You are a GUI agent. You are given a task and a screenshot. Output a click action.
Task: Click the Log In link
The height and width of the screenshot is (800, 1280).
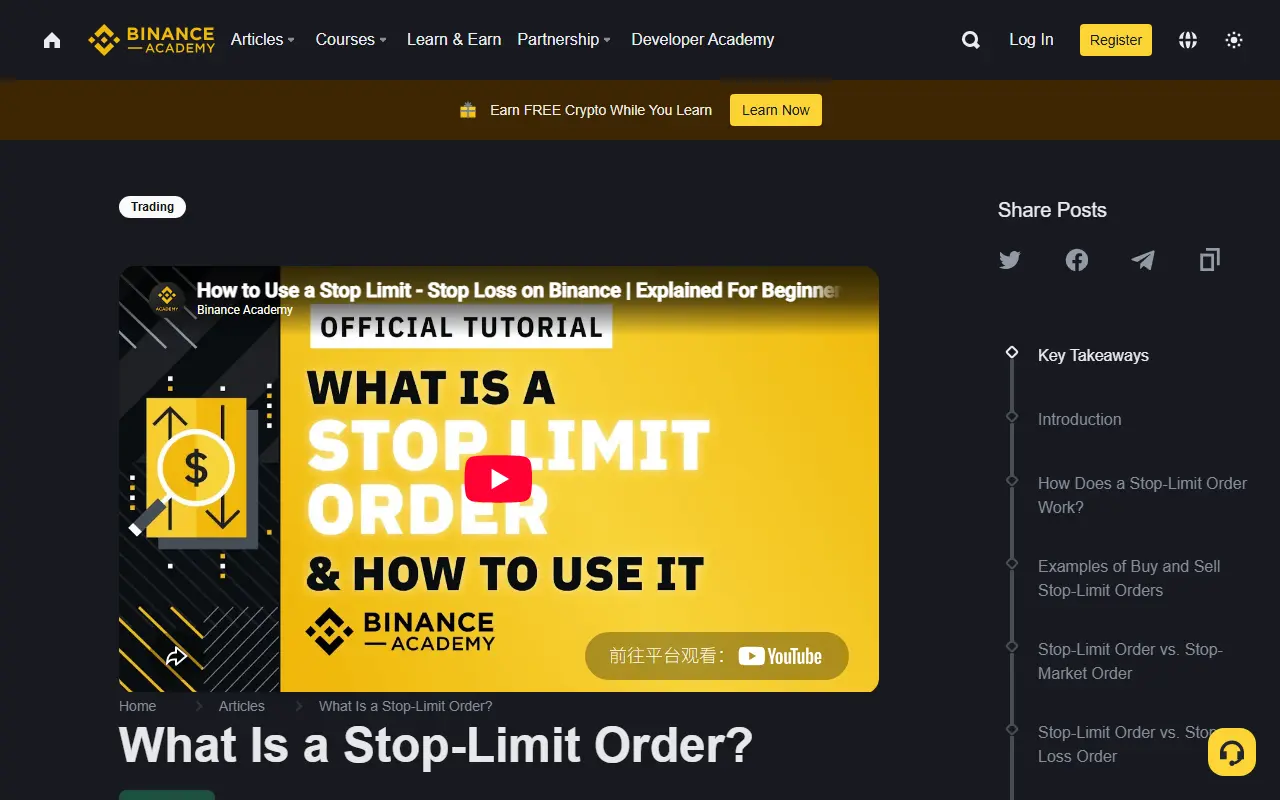pos(1031,40)
